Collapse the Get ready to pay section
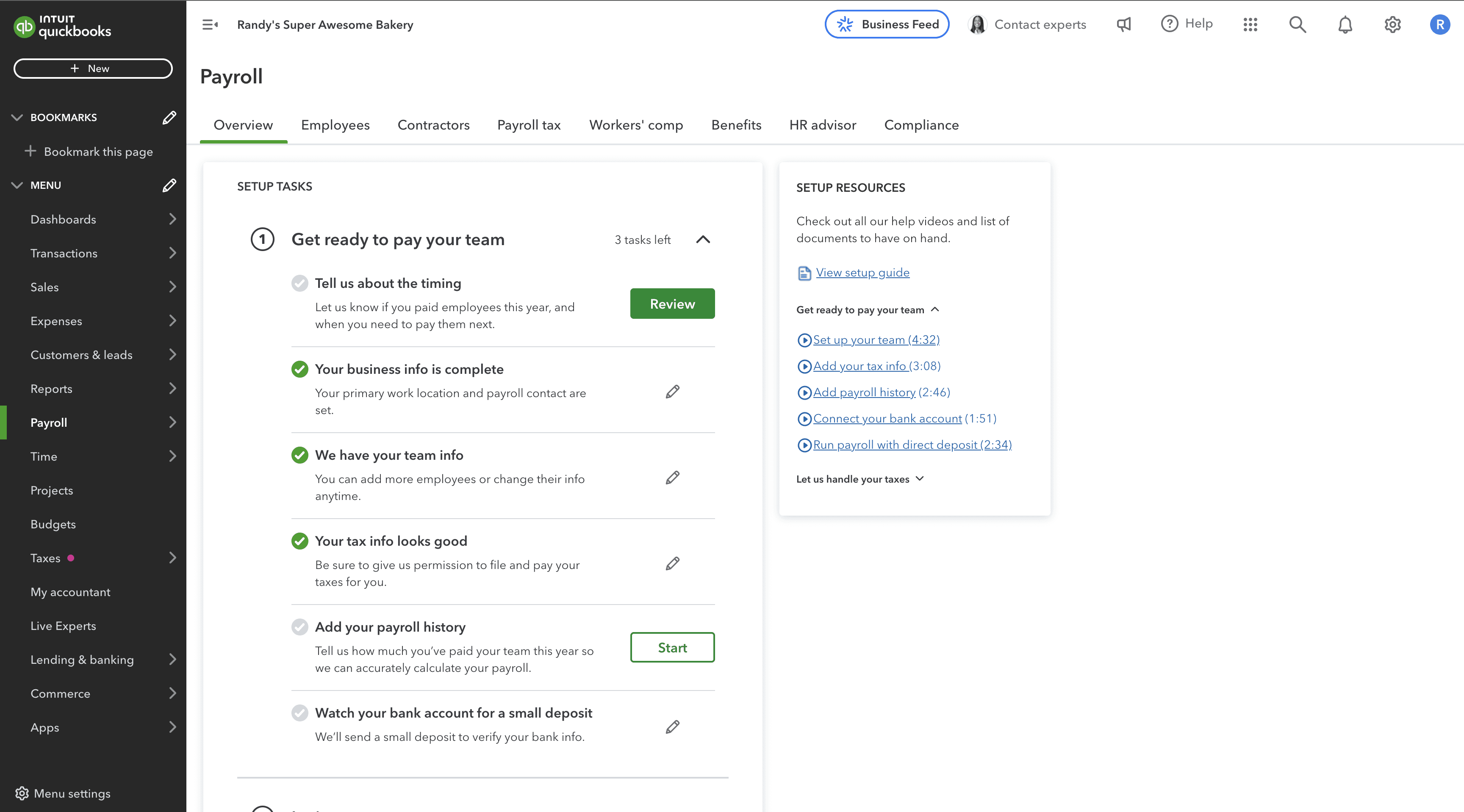 (x=703, y=240)
